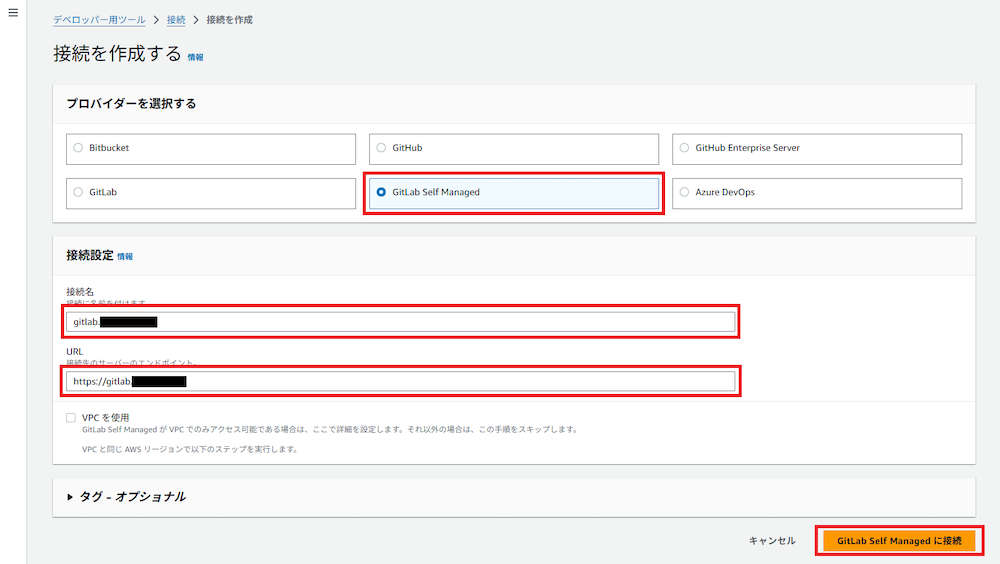1000x564 pixels.
Task: Click the 接続を作成 breadcrumb text
Action: (x=230, y=20)
